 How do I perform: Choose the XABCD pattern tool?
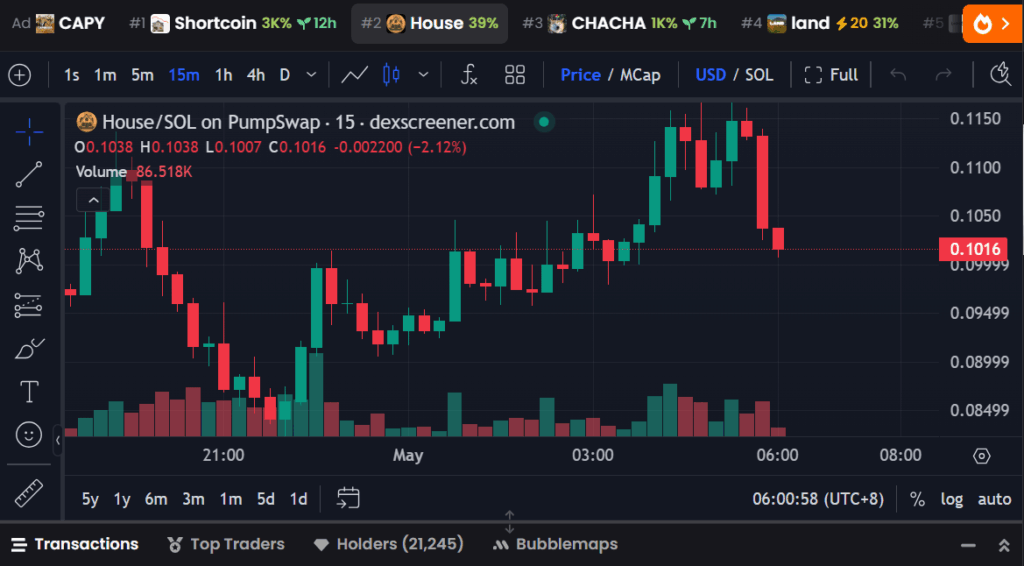[29, 261]
